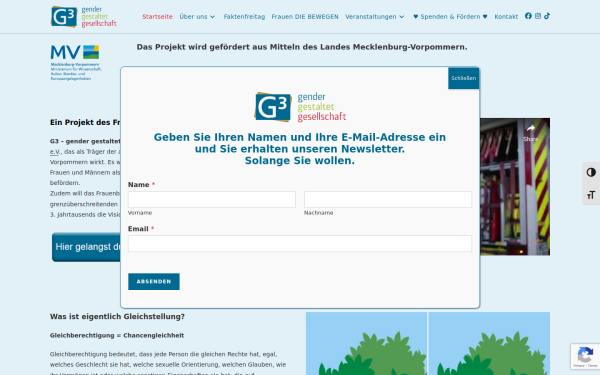
Task: Open Veranstaltungen menu item
Action: point(371,17)
